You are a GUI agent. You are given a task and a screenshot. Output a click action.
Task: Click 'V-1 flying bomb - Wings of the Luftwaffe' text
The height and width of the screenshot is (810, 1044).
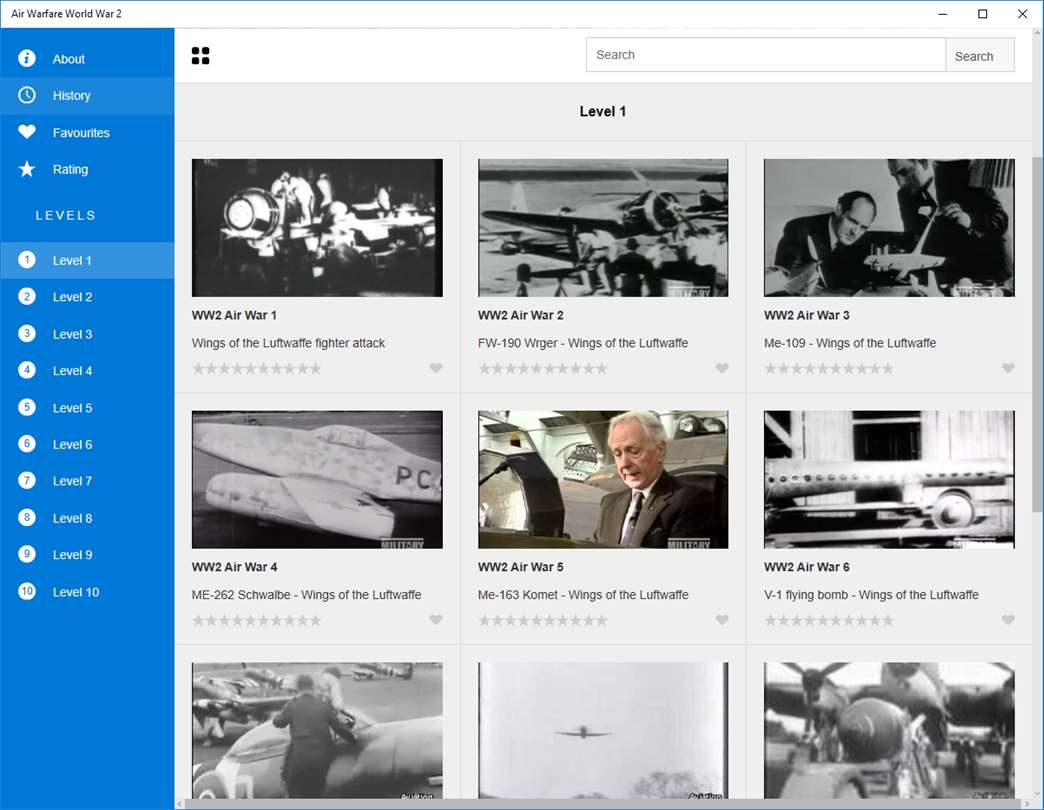(x=871, y=594)
